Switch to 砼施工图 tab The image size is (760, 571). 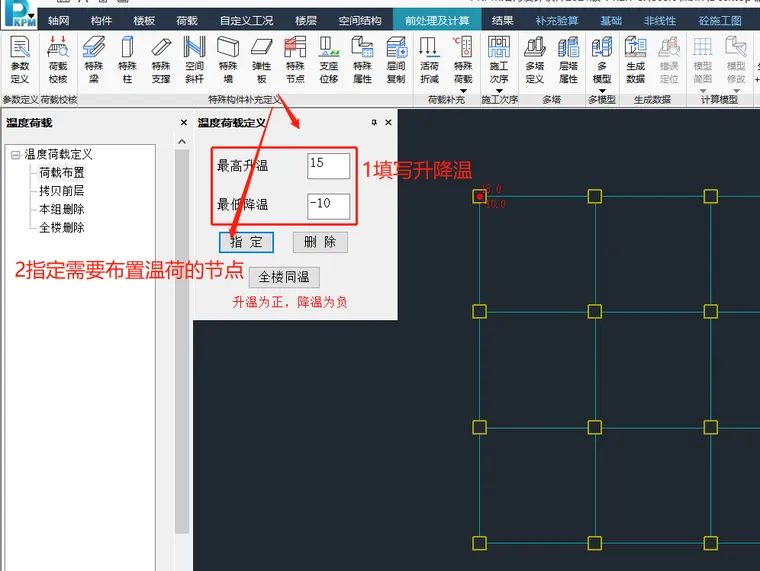720,20
